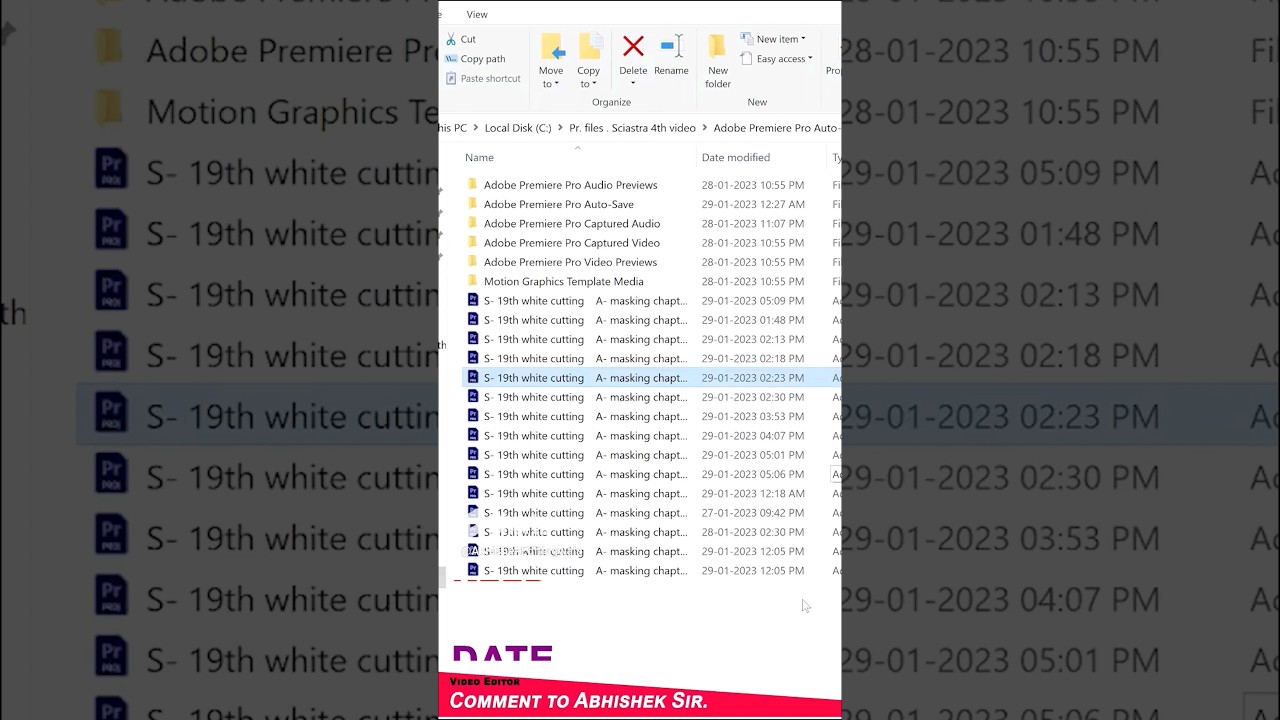Select the Adobe Premiere Pro Audio Previews folder name
The height and width of the screenshot is (720, 1280).
click(571, 185)
